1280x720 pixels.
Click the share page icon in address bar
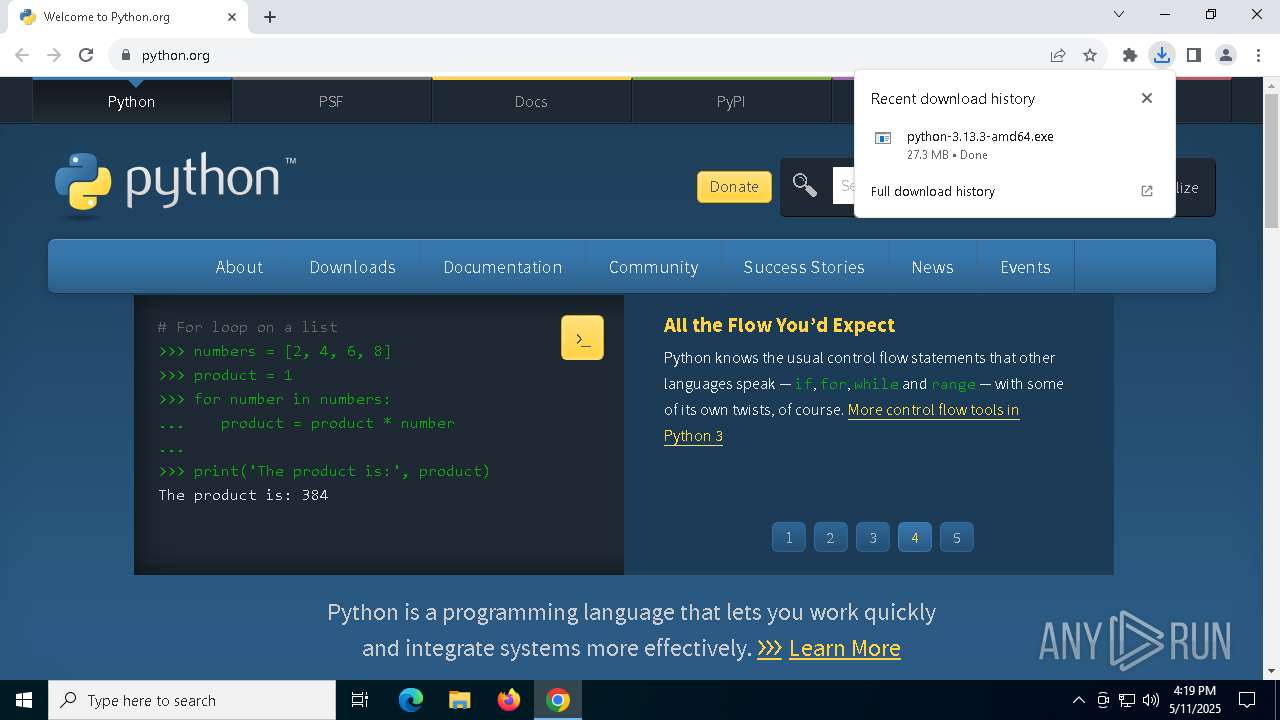[x=1058, y=55]
